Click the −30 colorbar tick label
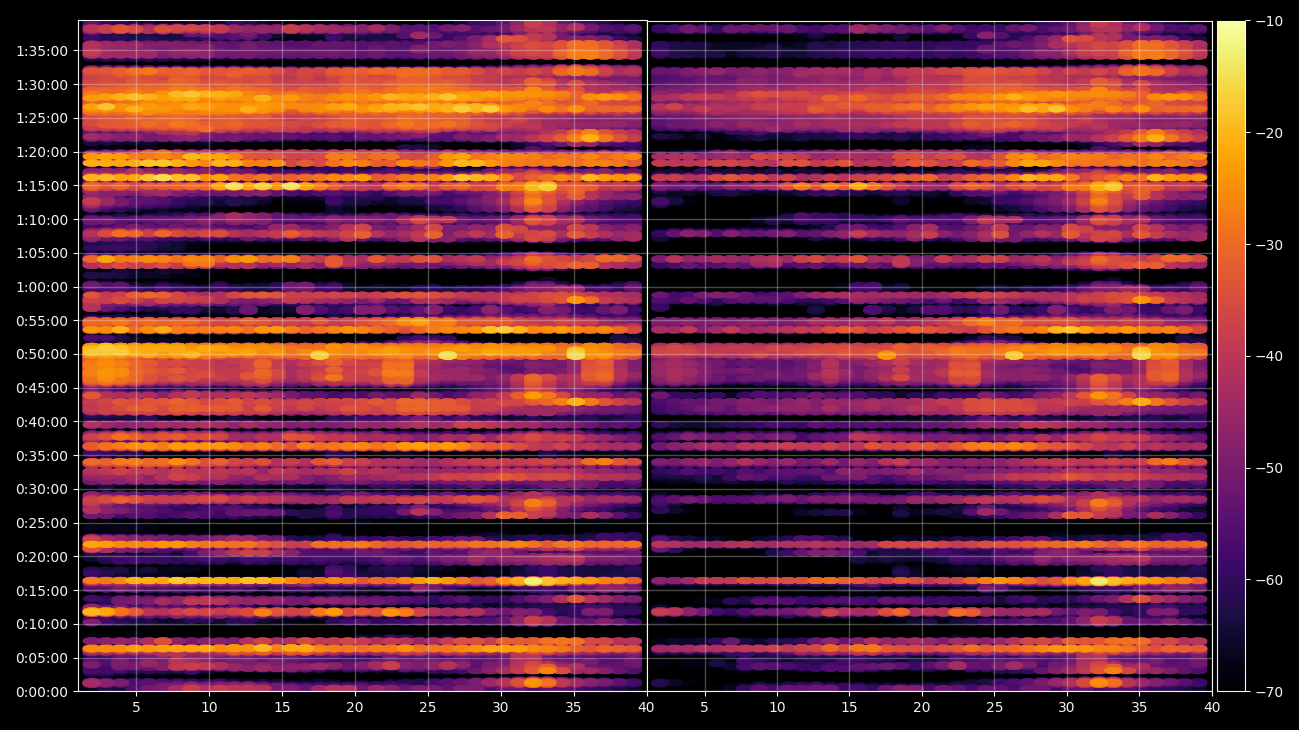The image size is (1299, 730). coord(1268,245)
